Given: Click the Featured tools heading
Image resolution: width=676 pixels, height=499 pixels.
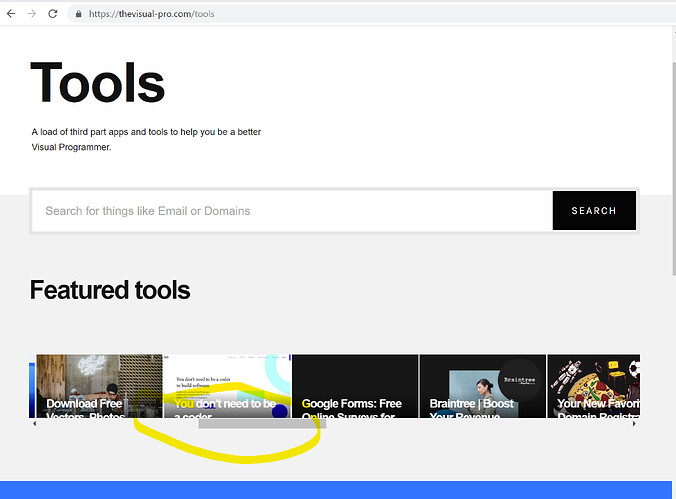Looking at the screenshot, I should [x=110, y=290].
